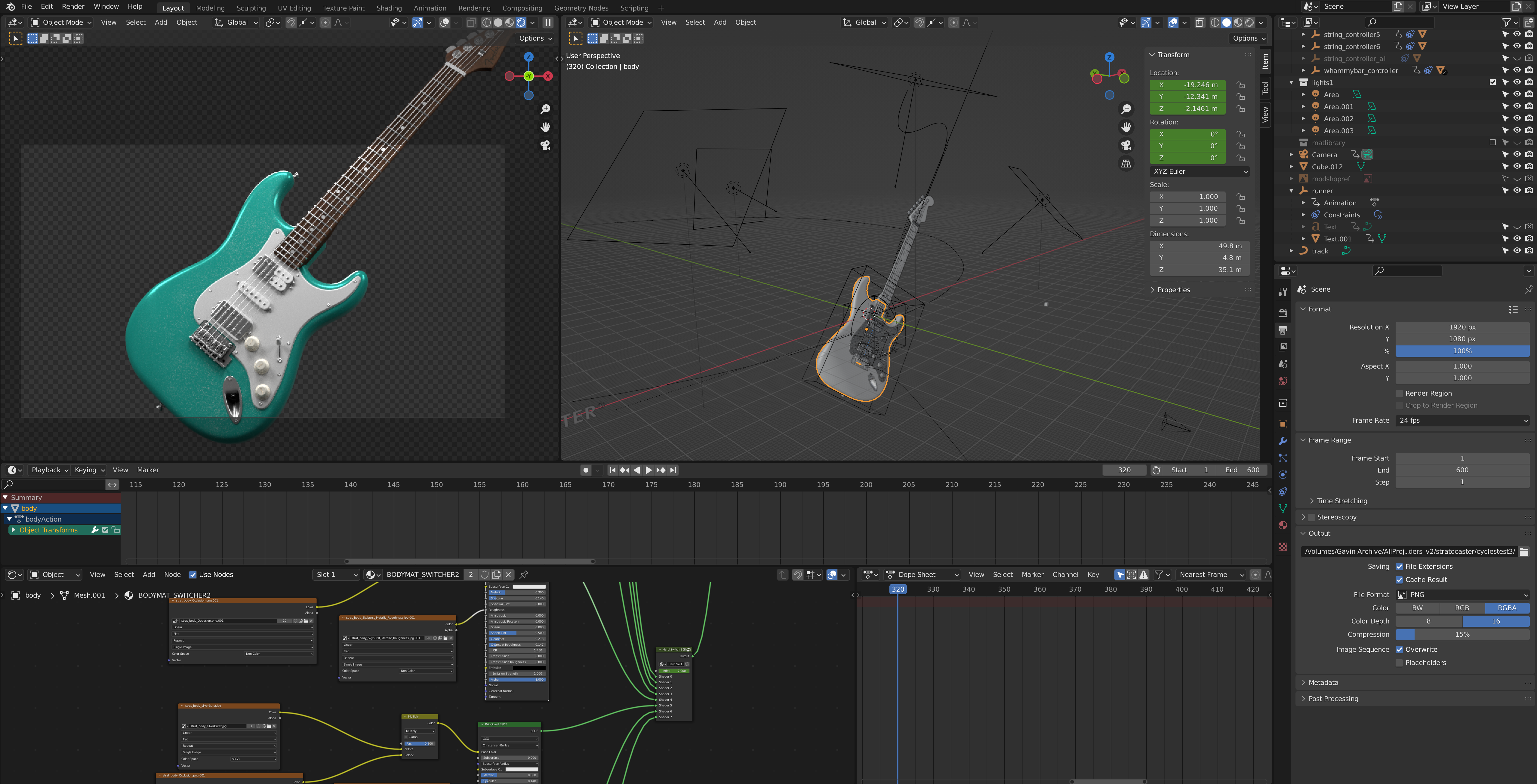Click the Compression 15% slider
Screen dimensions: 1537x784
pyautogui.click(x=1462, y=634)
